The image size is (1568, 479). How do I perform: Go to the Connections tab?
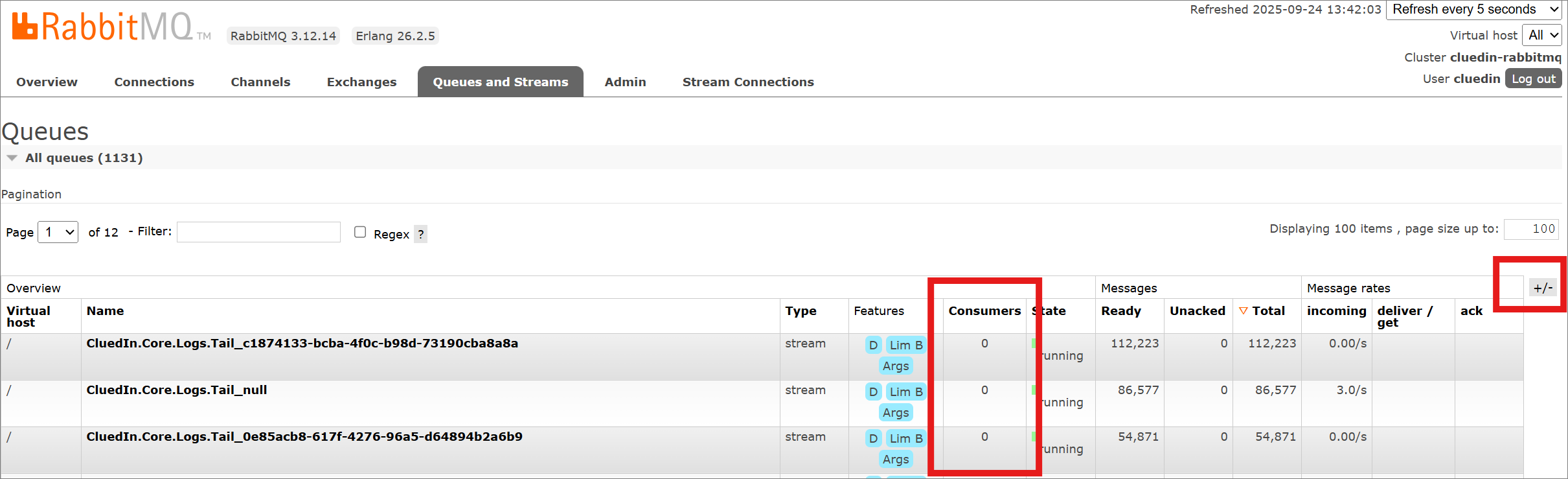[154, 82]
